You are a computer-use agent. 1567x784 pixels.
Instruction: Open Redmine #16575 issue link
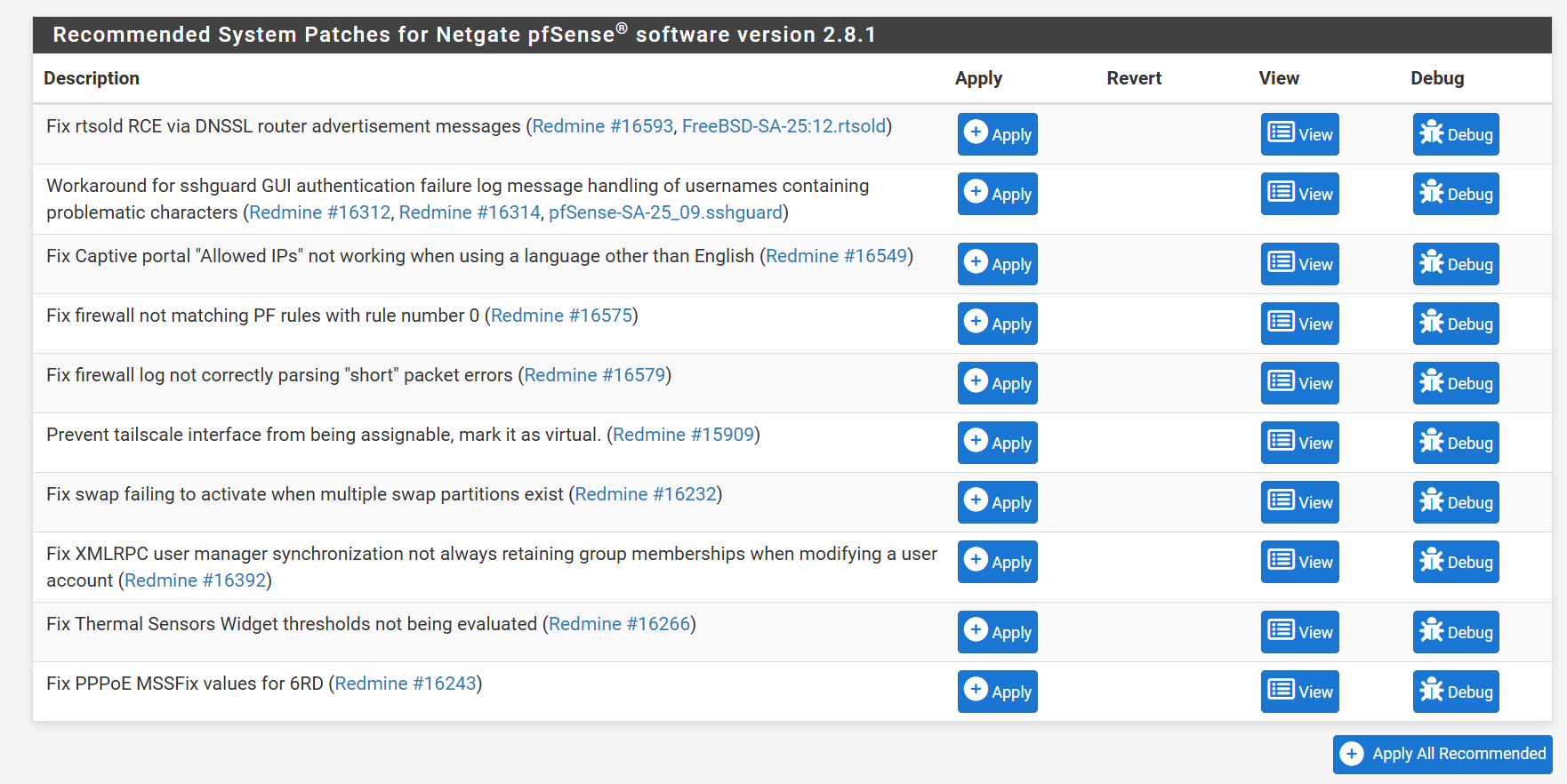[x=561, y=316]
